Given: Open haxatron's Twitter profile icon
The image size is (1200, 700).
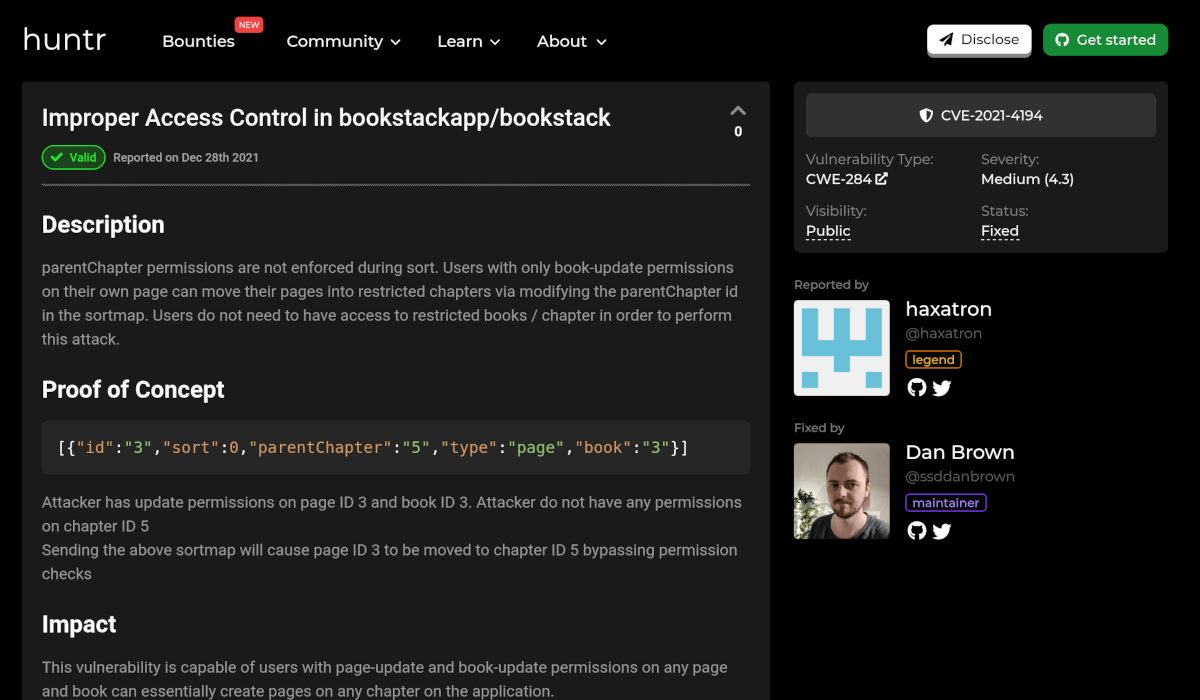Looking at the screenshot, I should click(x=942, y=388).
